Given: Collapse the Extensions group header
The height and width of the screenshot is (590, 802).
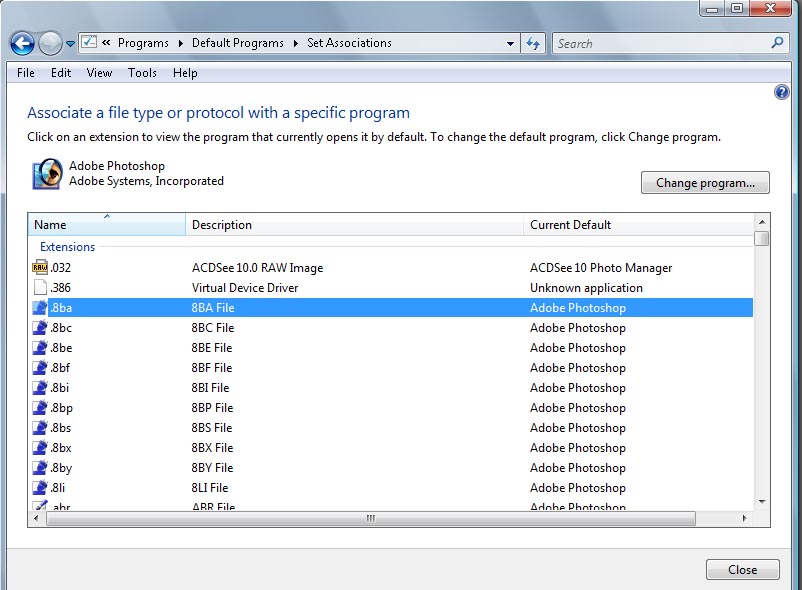Looking at the screenshot, I should [x=68, y=247].
